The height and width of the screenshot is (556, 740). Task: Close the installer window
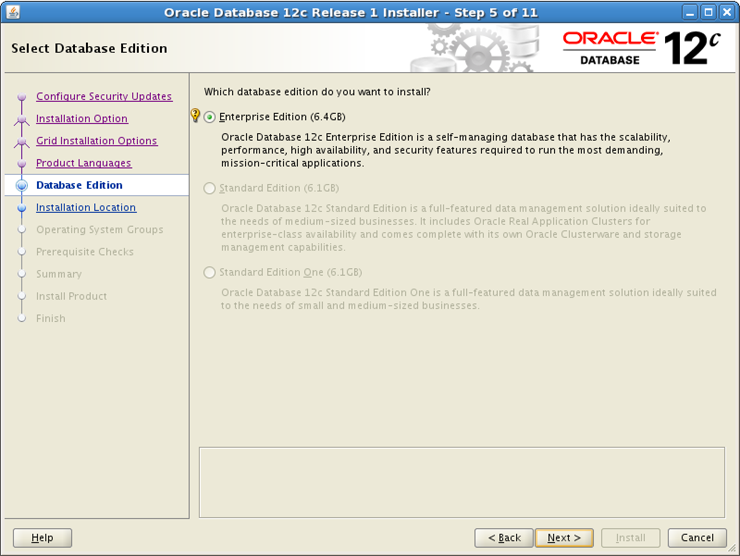(727, 12)
